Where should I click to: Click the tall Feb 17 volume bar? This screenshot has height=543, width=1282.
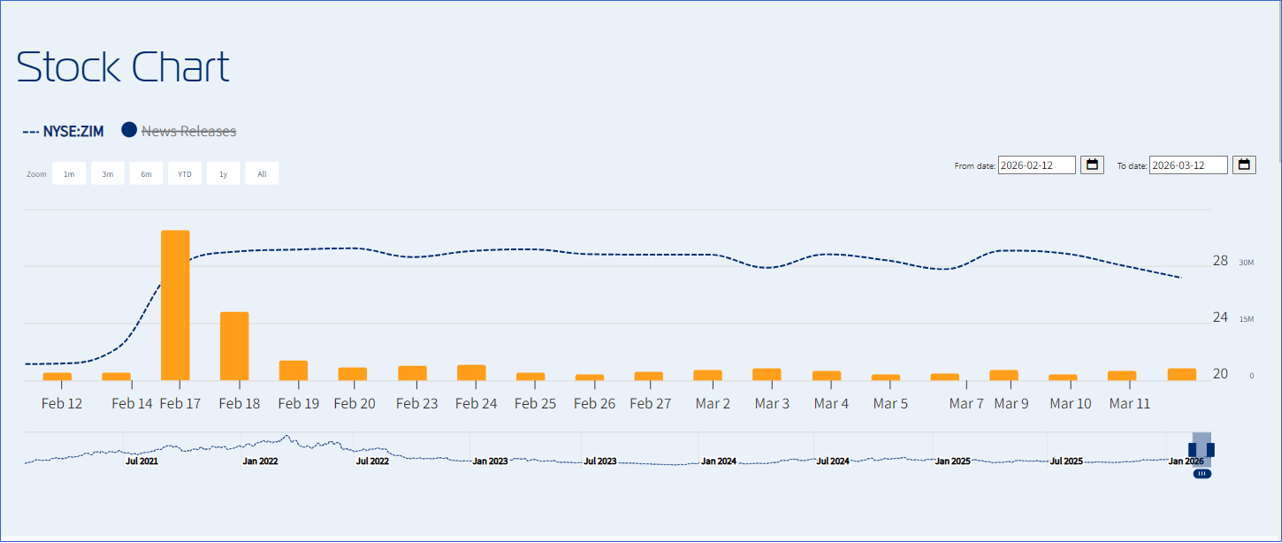point(175,305)
